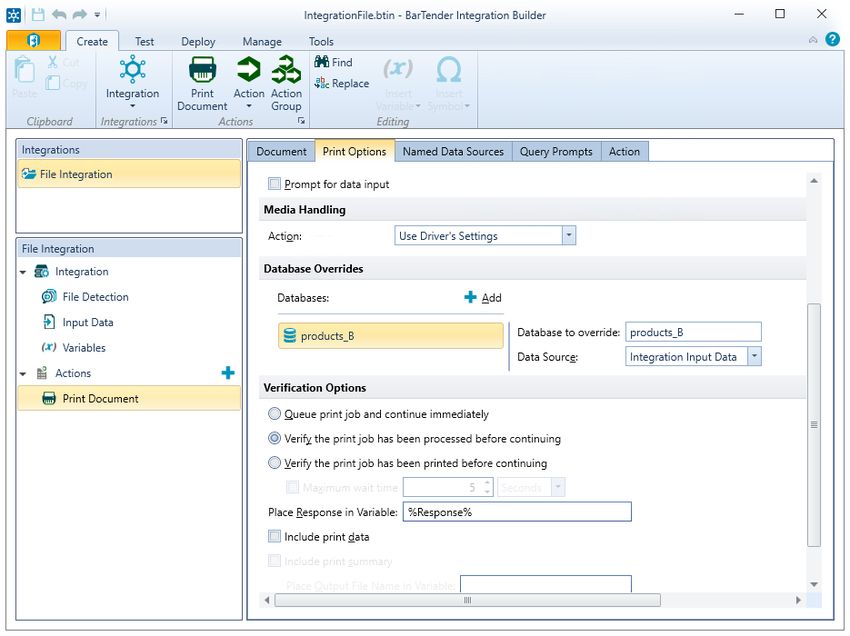Viewport: 850px width, 636px height.
Task: Open the Integration ribbon dropdown arrow
Action: (x=132, y=106)
